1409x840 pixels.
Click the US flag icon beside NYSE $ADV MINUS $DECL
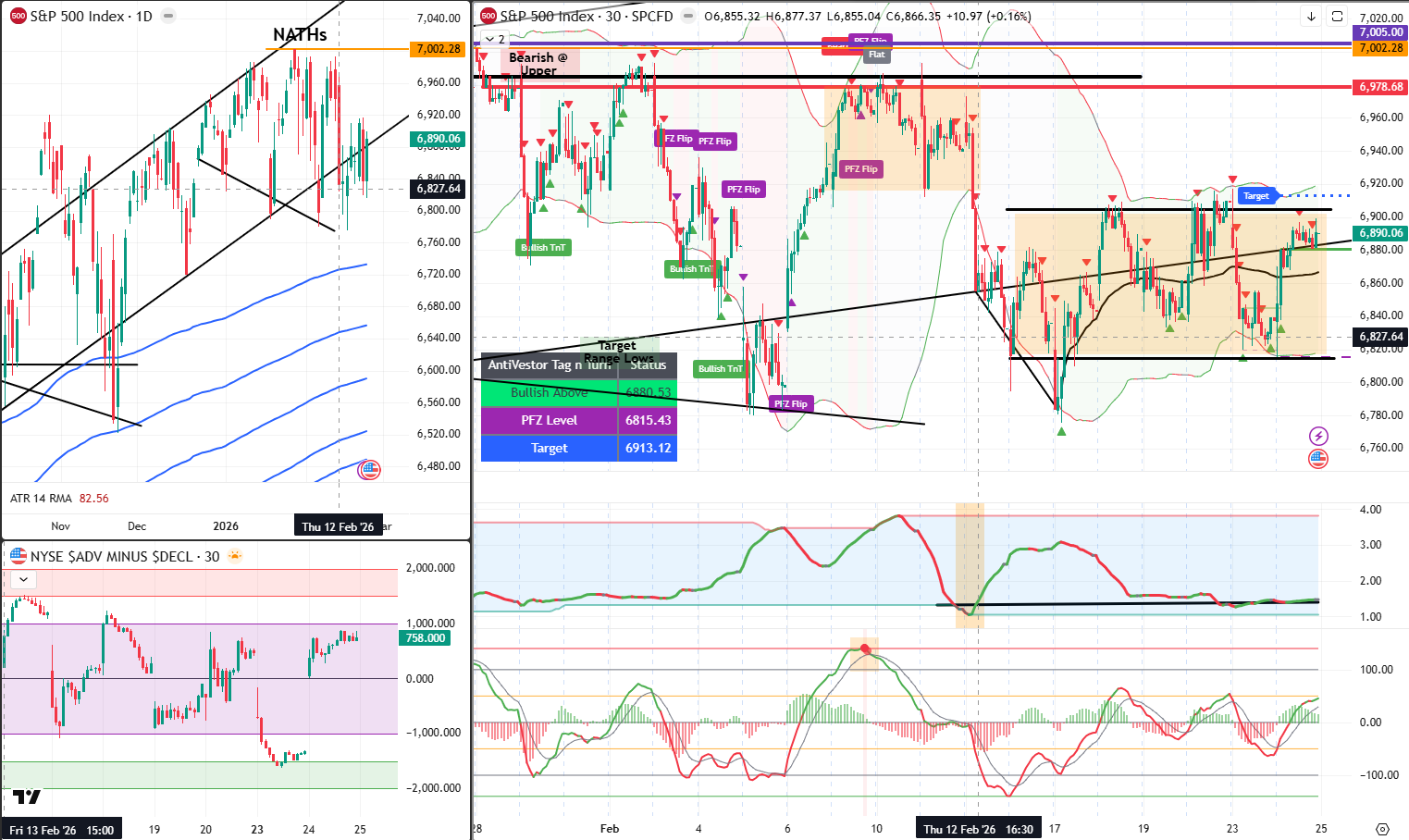[17, 557]
